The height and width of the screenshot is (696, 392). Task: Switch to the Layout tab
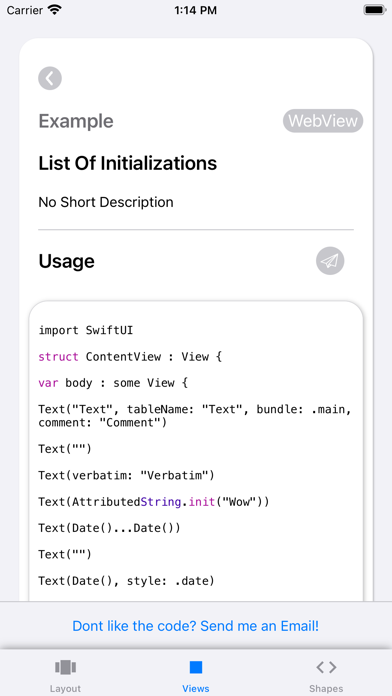(65, 676)
